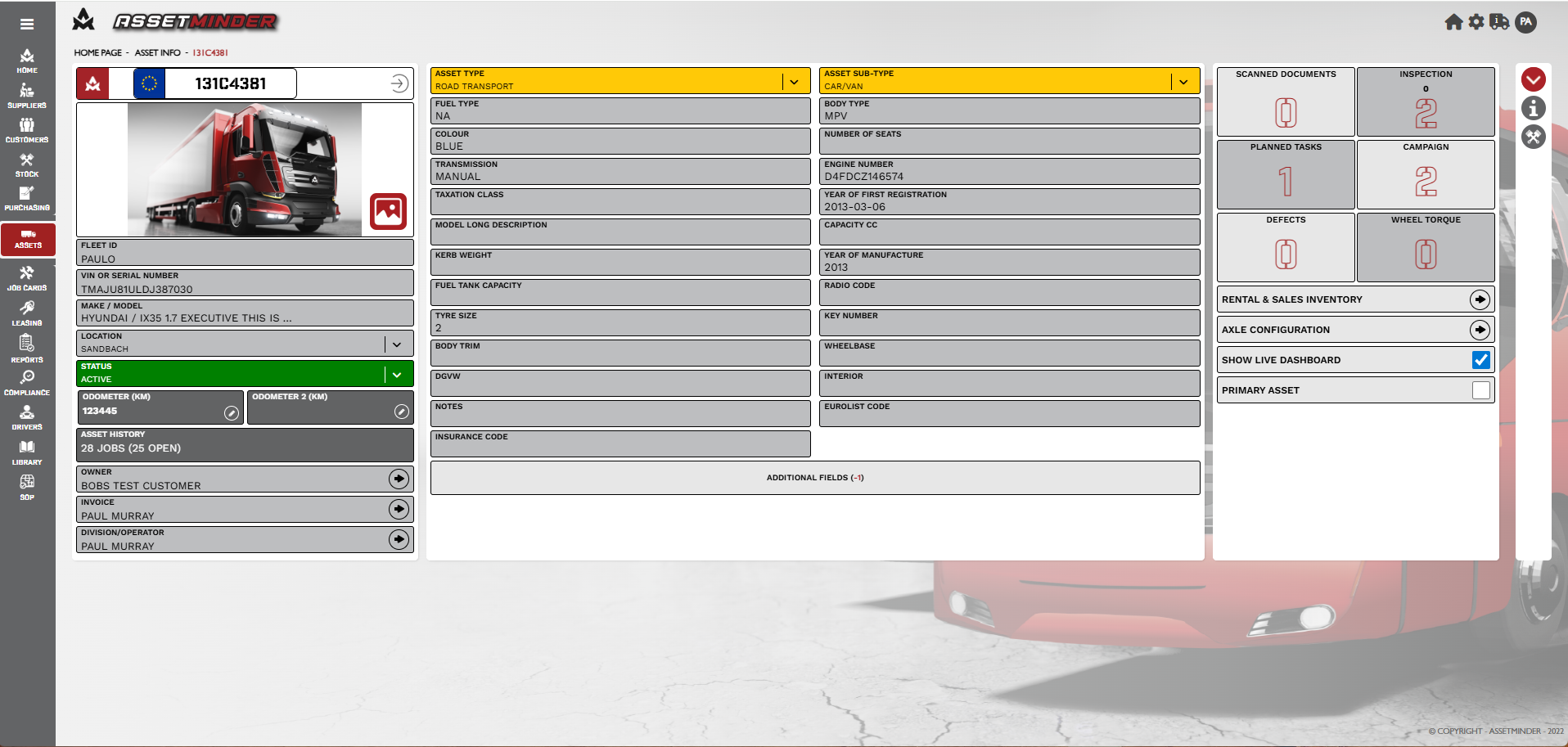Screen dimensions: 1568x747
Task: Open the Status dropdown
Action: tap(397, 375)
